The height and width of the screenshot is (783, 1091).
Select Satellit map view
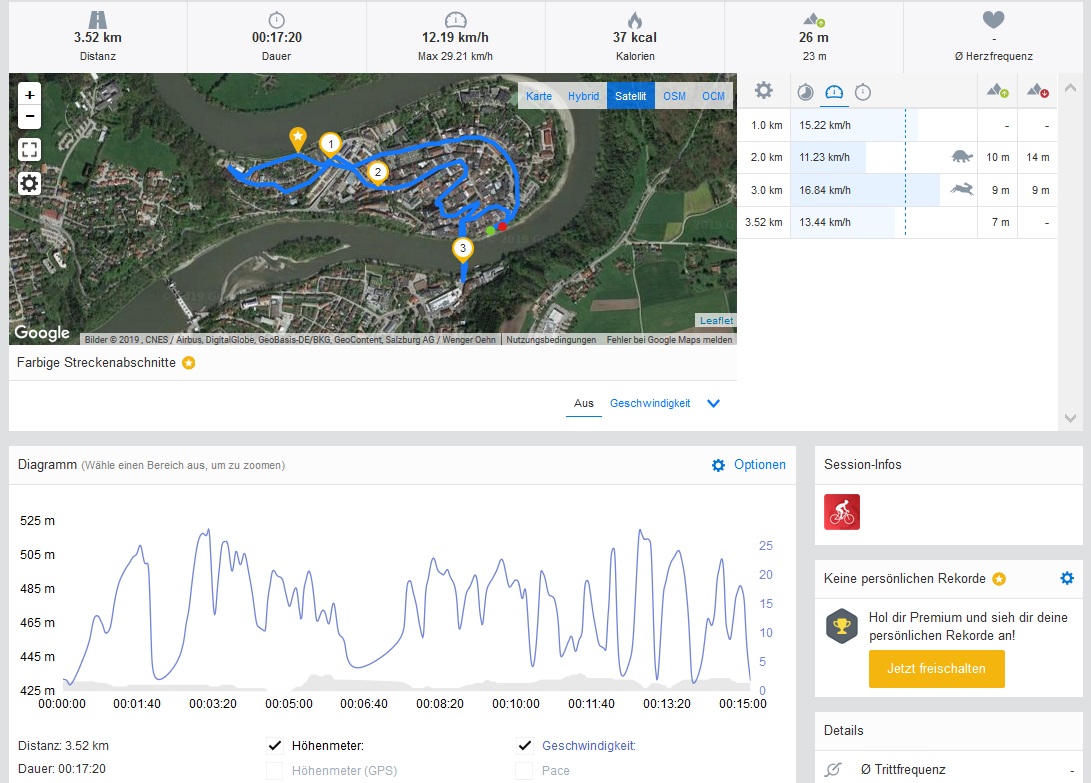(630, 96)
